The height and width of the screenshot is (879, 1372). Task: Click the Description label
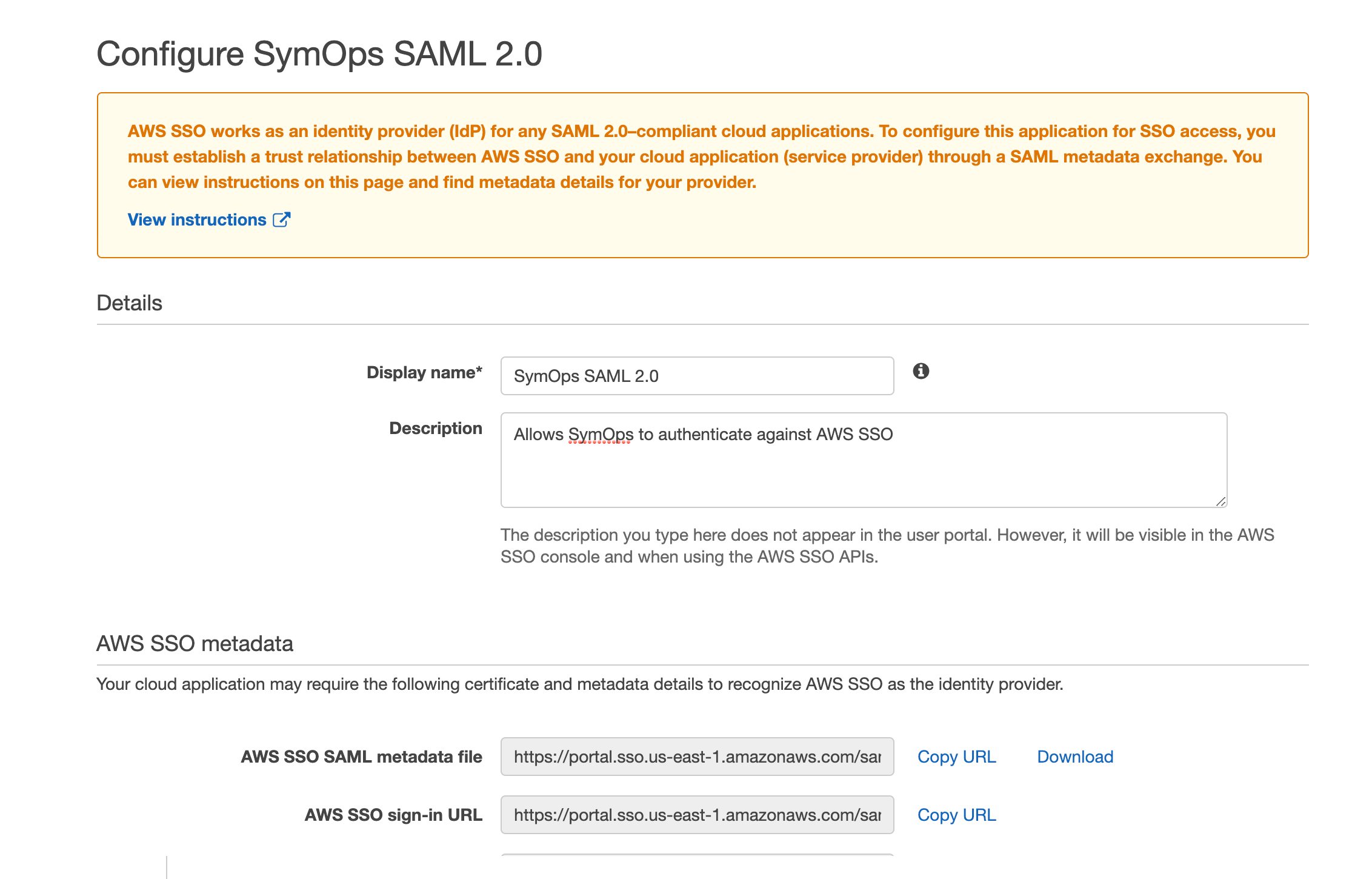click(x=436, y=428)
